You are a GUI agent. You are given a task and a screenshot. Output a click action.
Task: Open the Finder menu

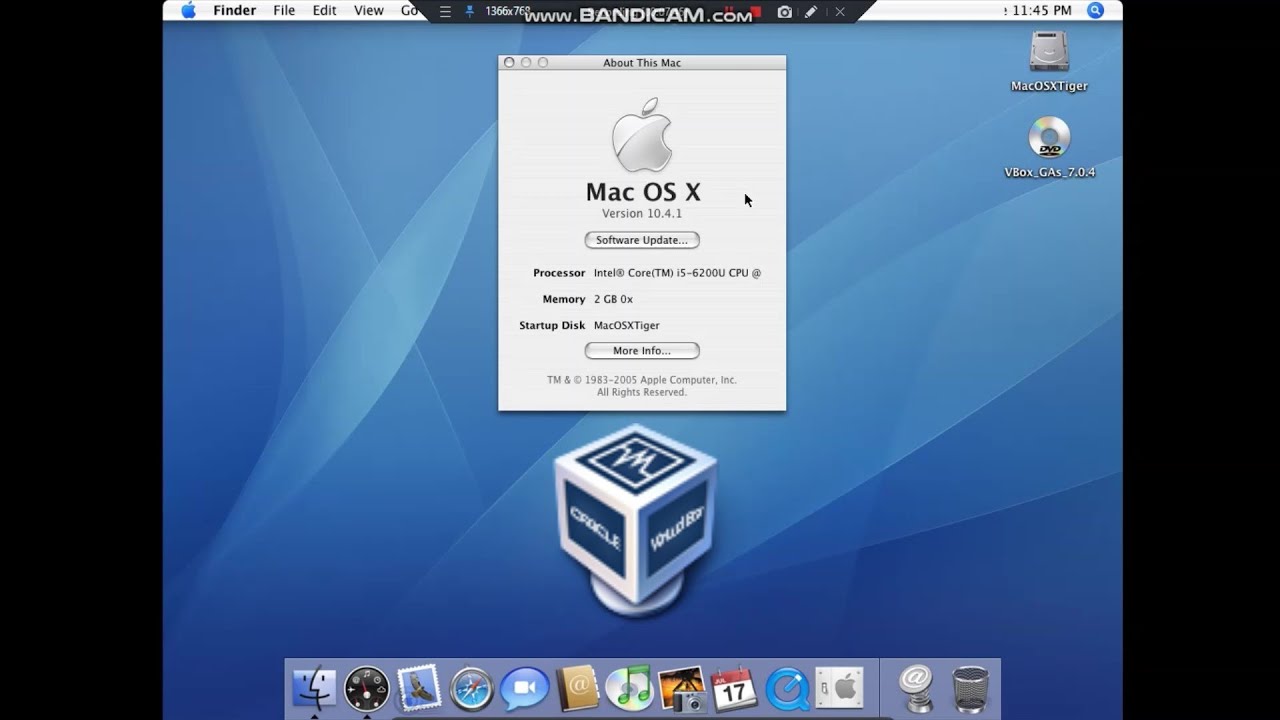[235, 10]
